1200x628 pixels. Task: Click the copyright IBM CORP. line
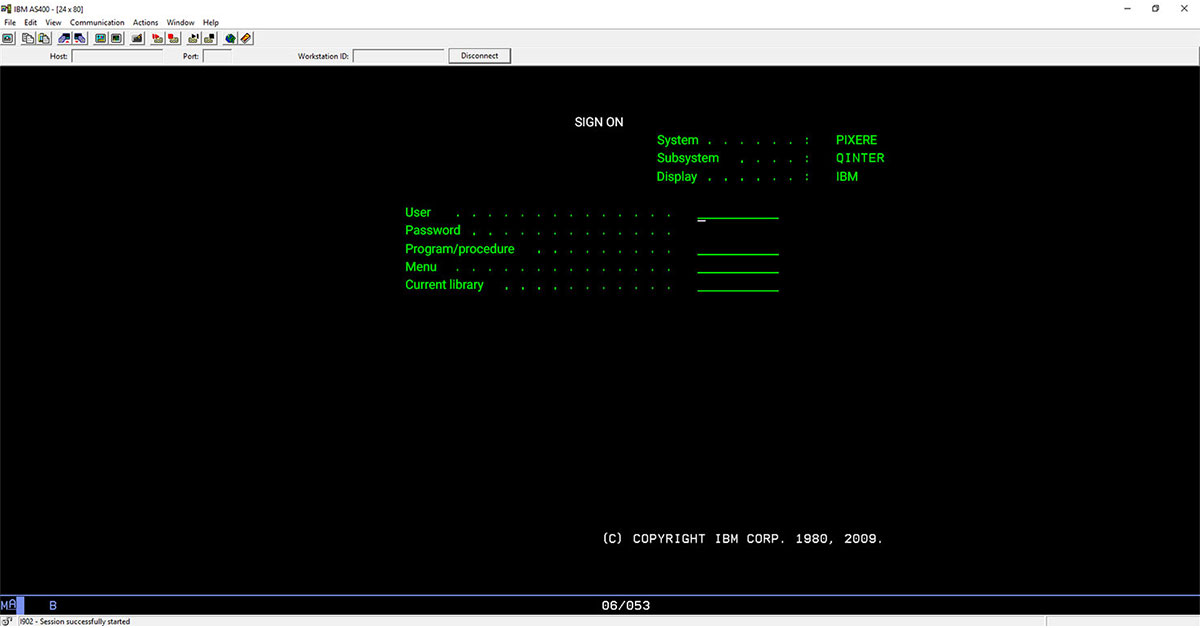pos(743,539)
